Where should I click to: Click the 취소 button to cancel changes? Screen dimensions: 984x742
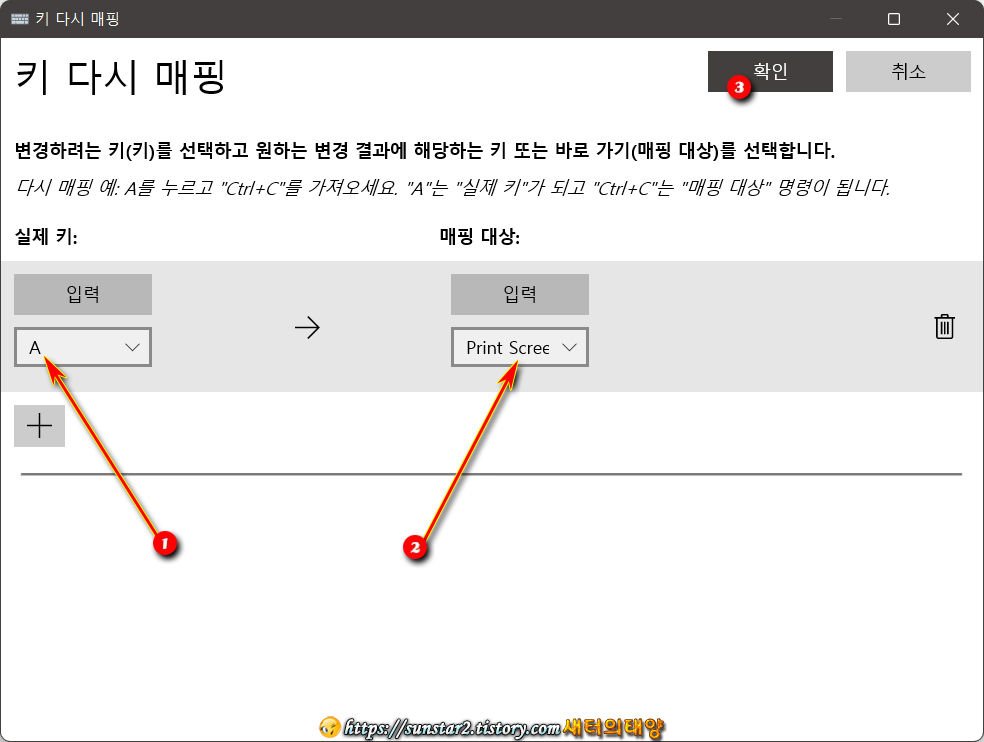pos(908,71)
